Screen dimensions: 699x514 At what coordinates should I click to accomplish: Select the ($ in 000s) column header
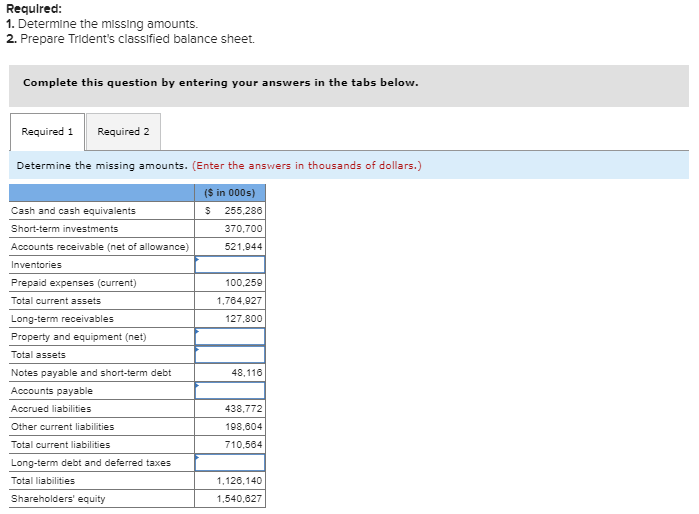[230, 193]
